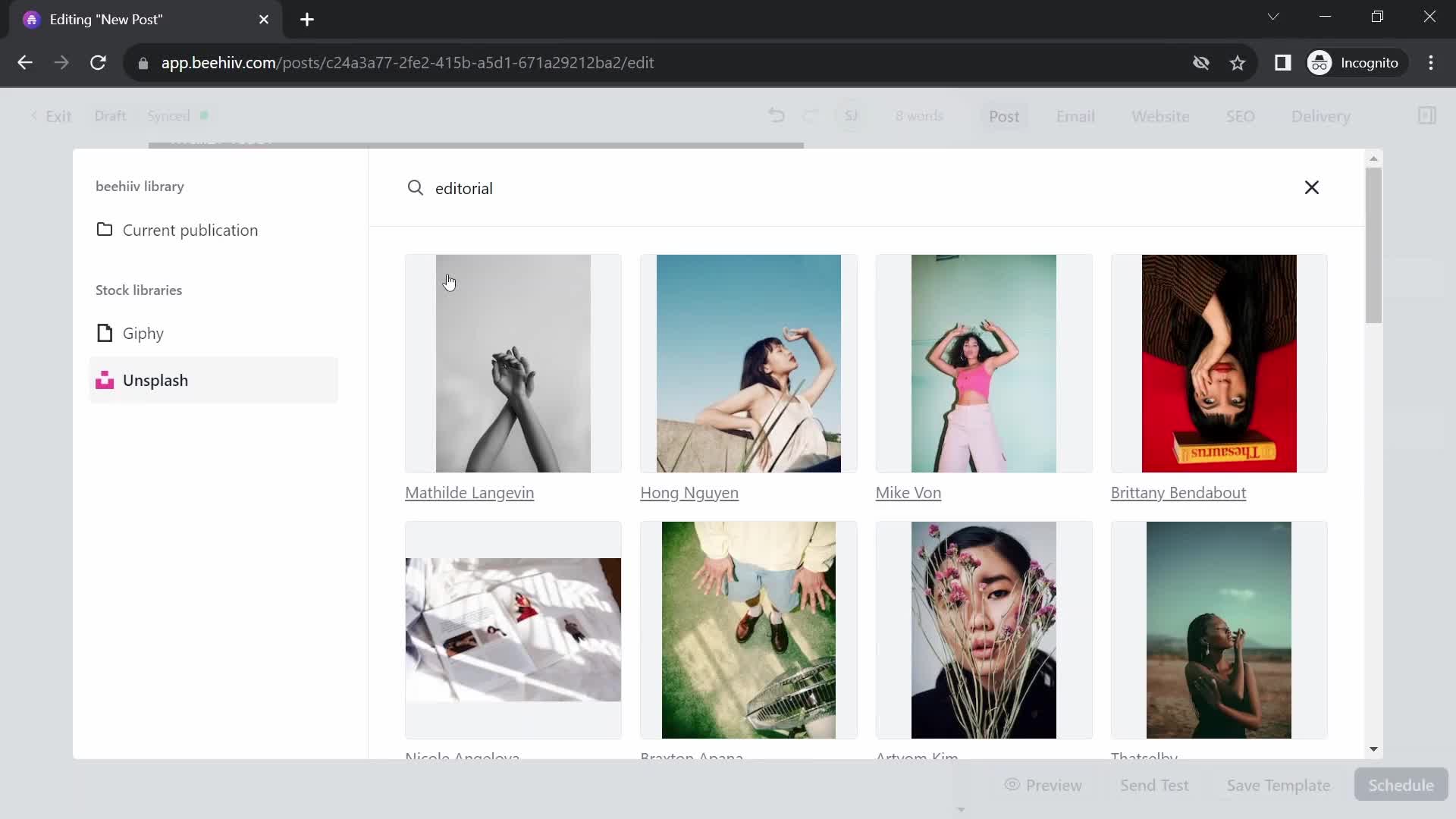The width and height of the screenshot is (1456, 819).
Task: Switch to the SEO tab
Action: coord(1240,116)
